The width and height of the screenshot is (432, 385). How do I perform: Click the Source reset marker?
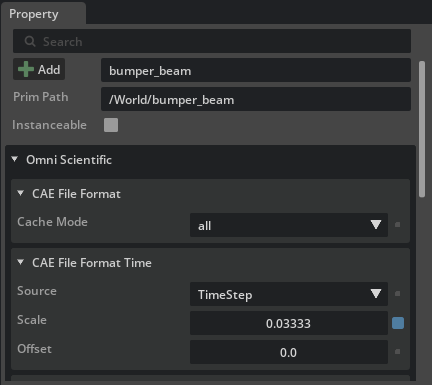point(397,294)
